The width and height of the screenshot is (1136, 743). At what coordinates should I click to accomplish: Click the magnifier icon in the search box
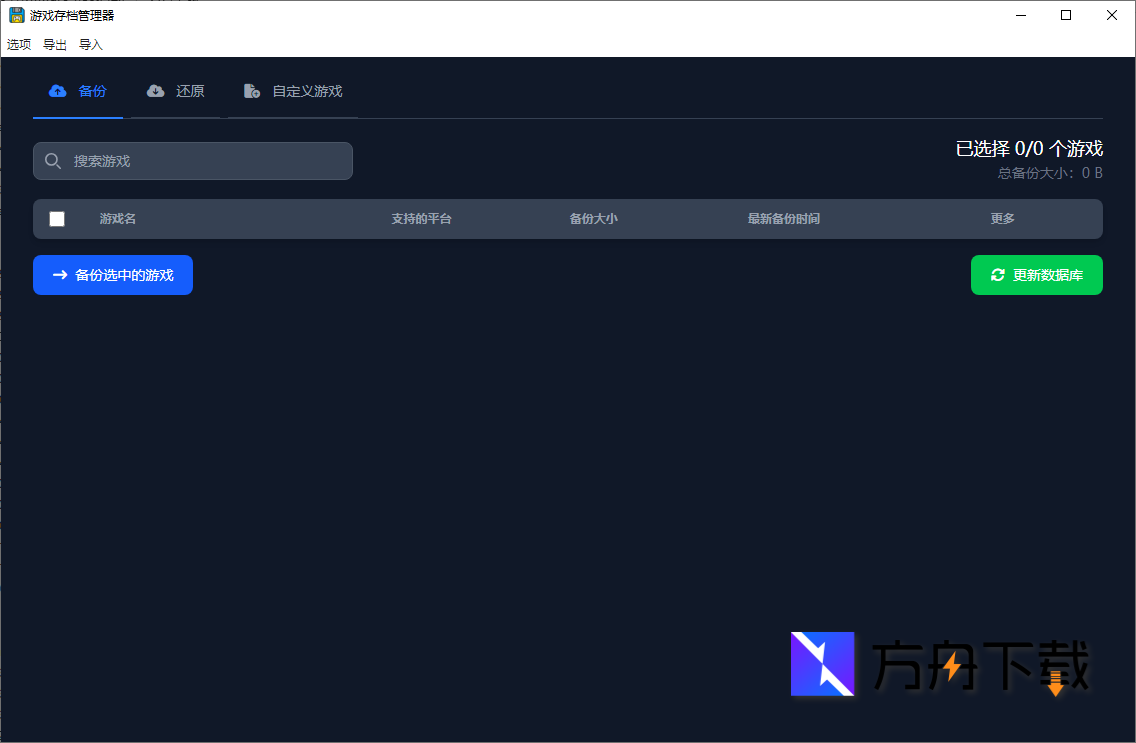click(x=53, y=160)
